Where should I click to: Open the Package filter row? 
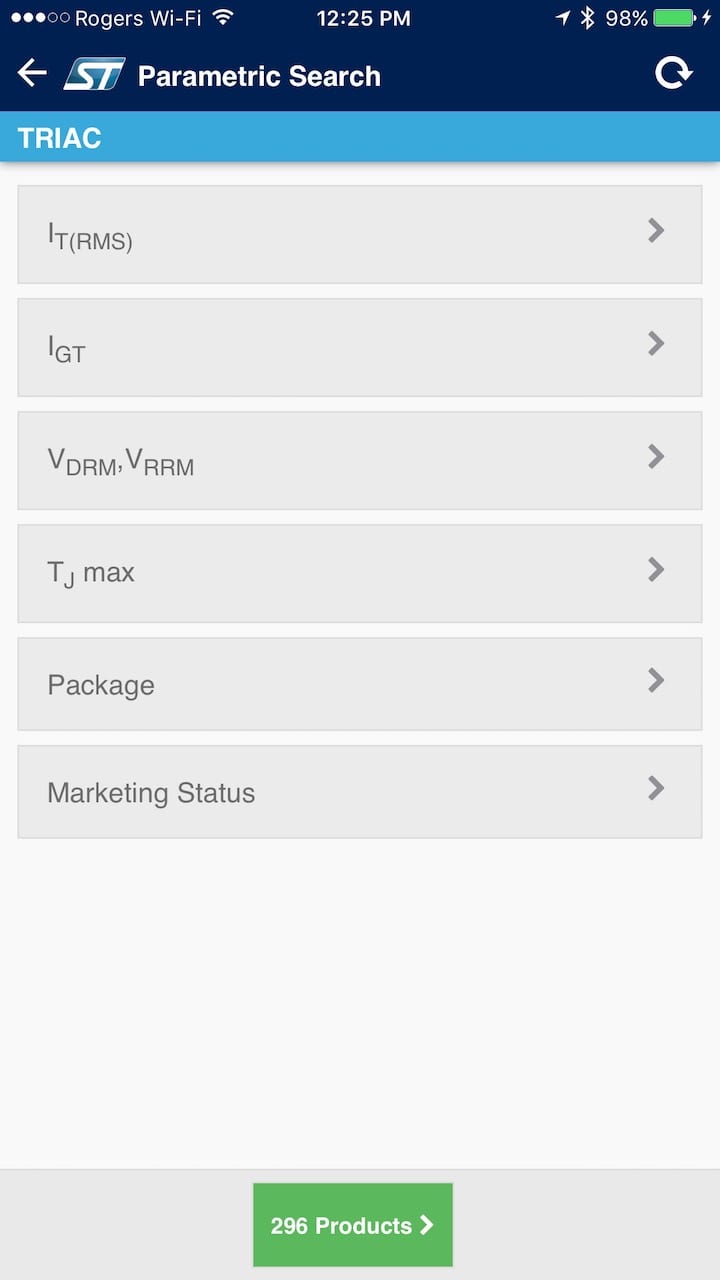tap(360, 684)
